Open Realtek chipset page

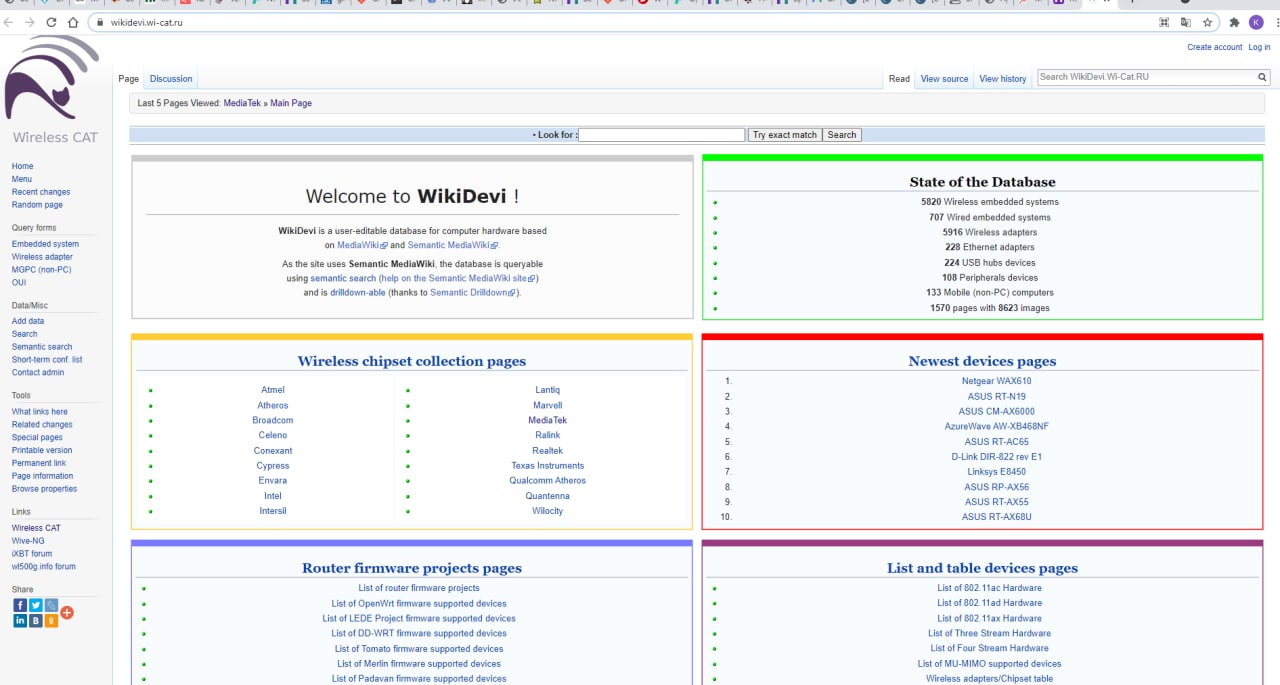547,451
